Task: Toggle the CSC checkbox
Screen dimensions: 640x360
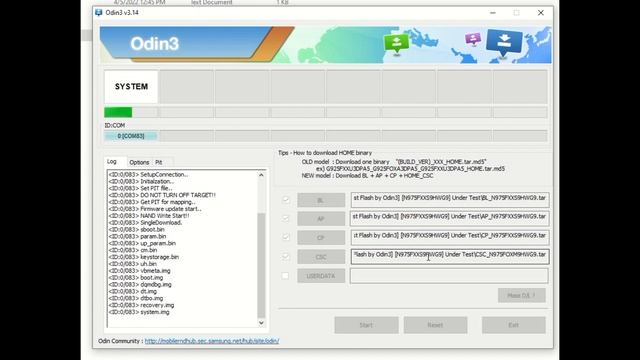Action: (x=286, y=256)
